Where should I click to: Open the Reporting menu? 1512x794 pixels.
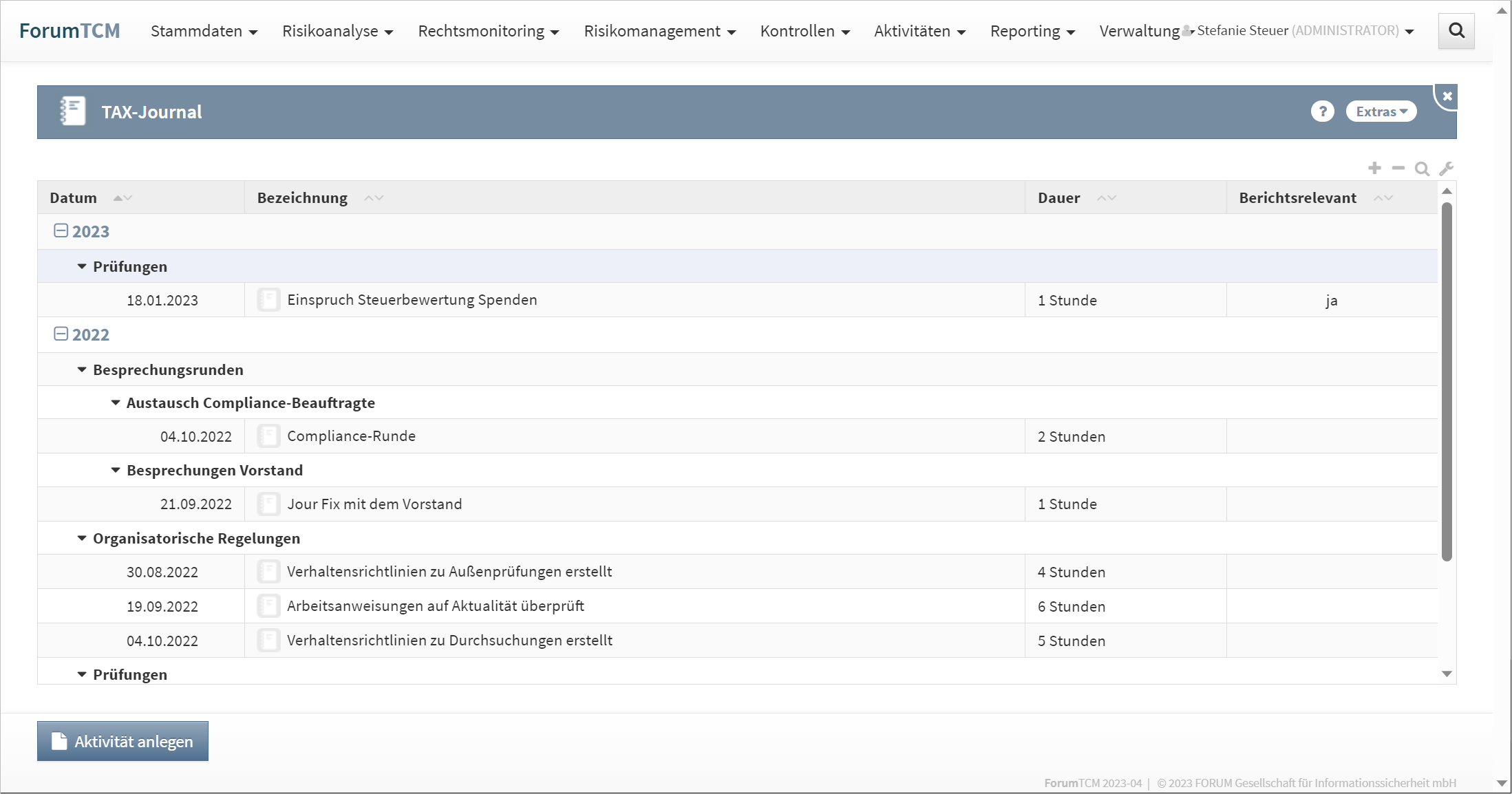click(1032, 31)
